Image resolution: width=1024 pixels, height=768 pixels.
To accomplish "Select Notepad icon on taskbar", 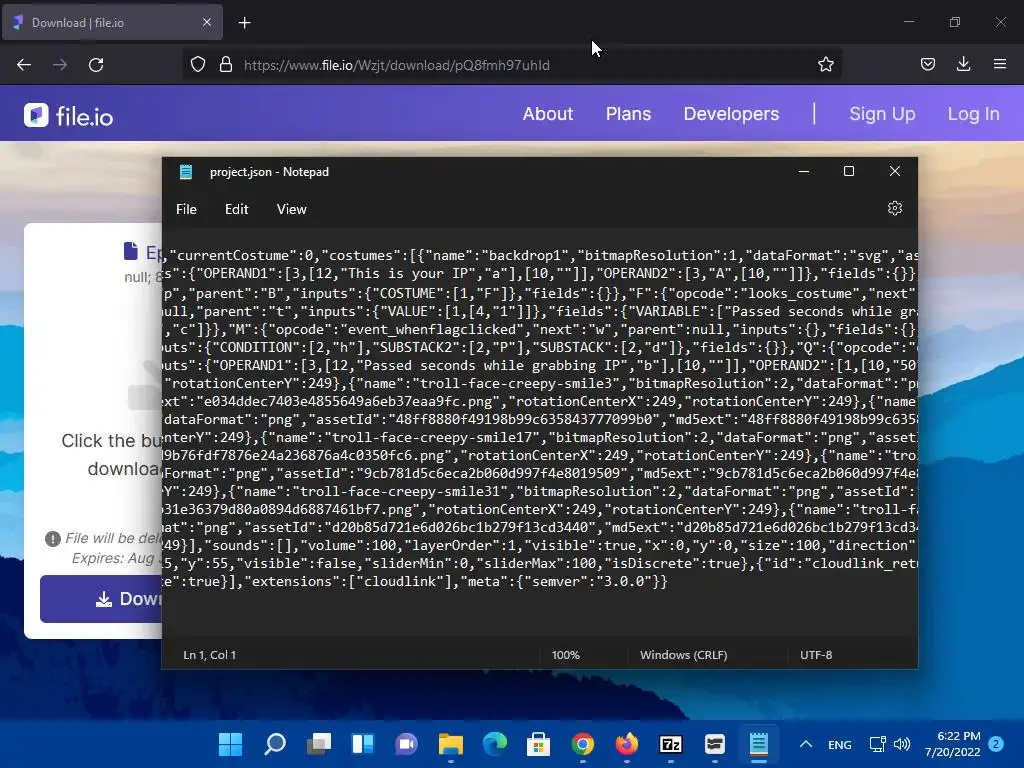I will 758,744.
